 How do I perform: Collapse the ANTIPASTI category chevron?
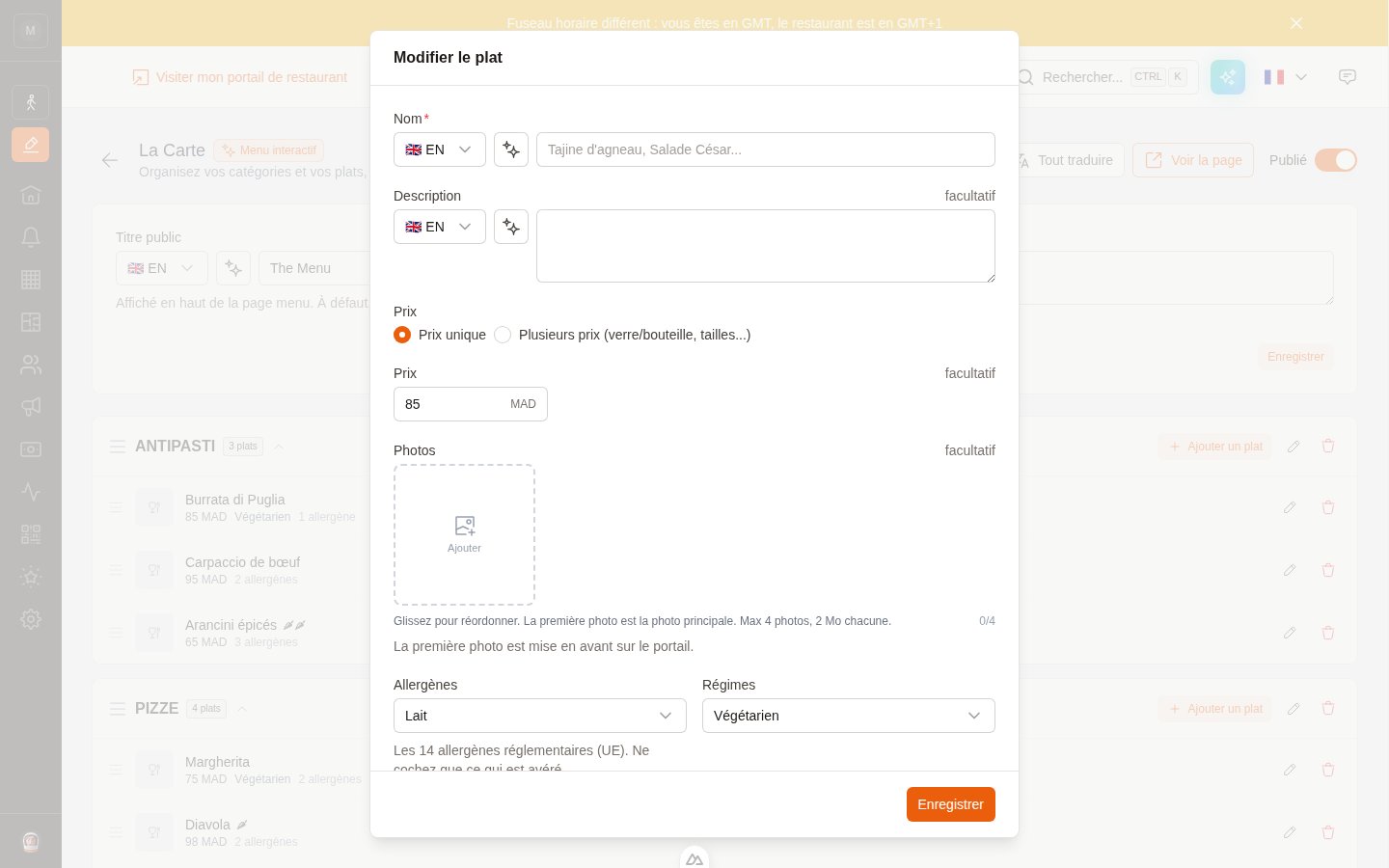279,447
